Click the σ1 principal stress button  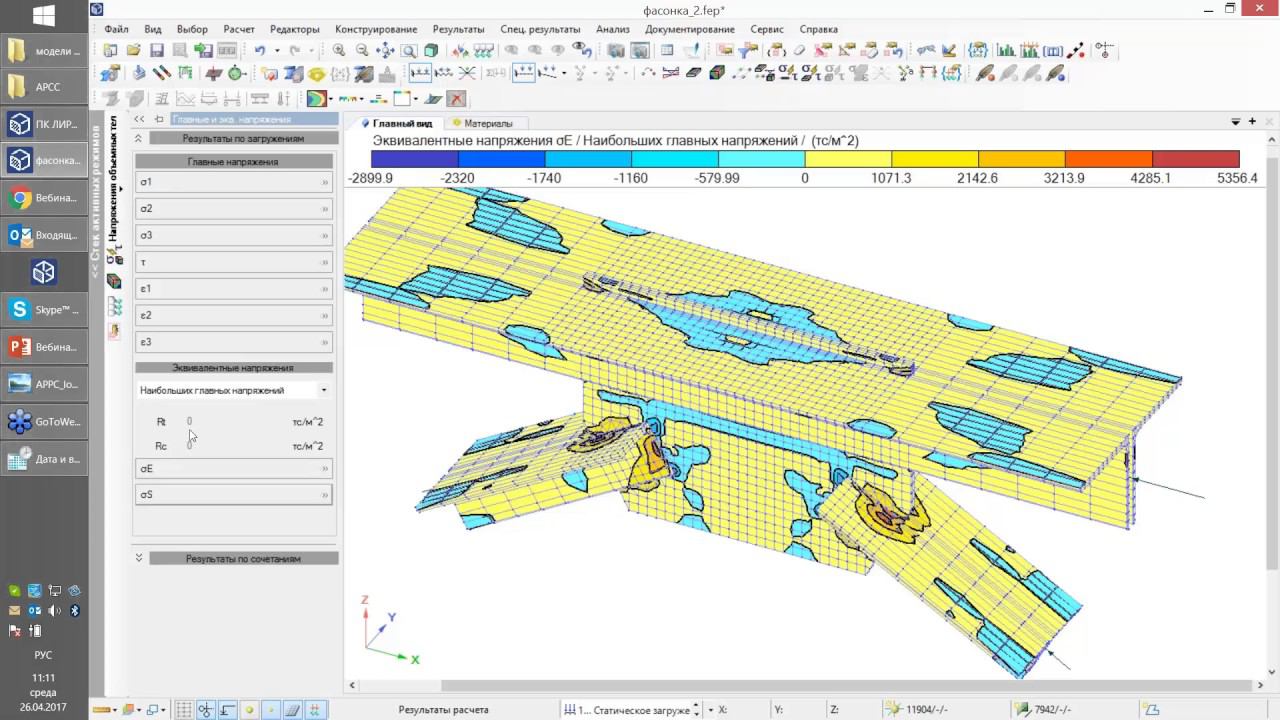[234, 182]
